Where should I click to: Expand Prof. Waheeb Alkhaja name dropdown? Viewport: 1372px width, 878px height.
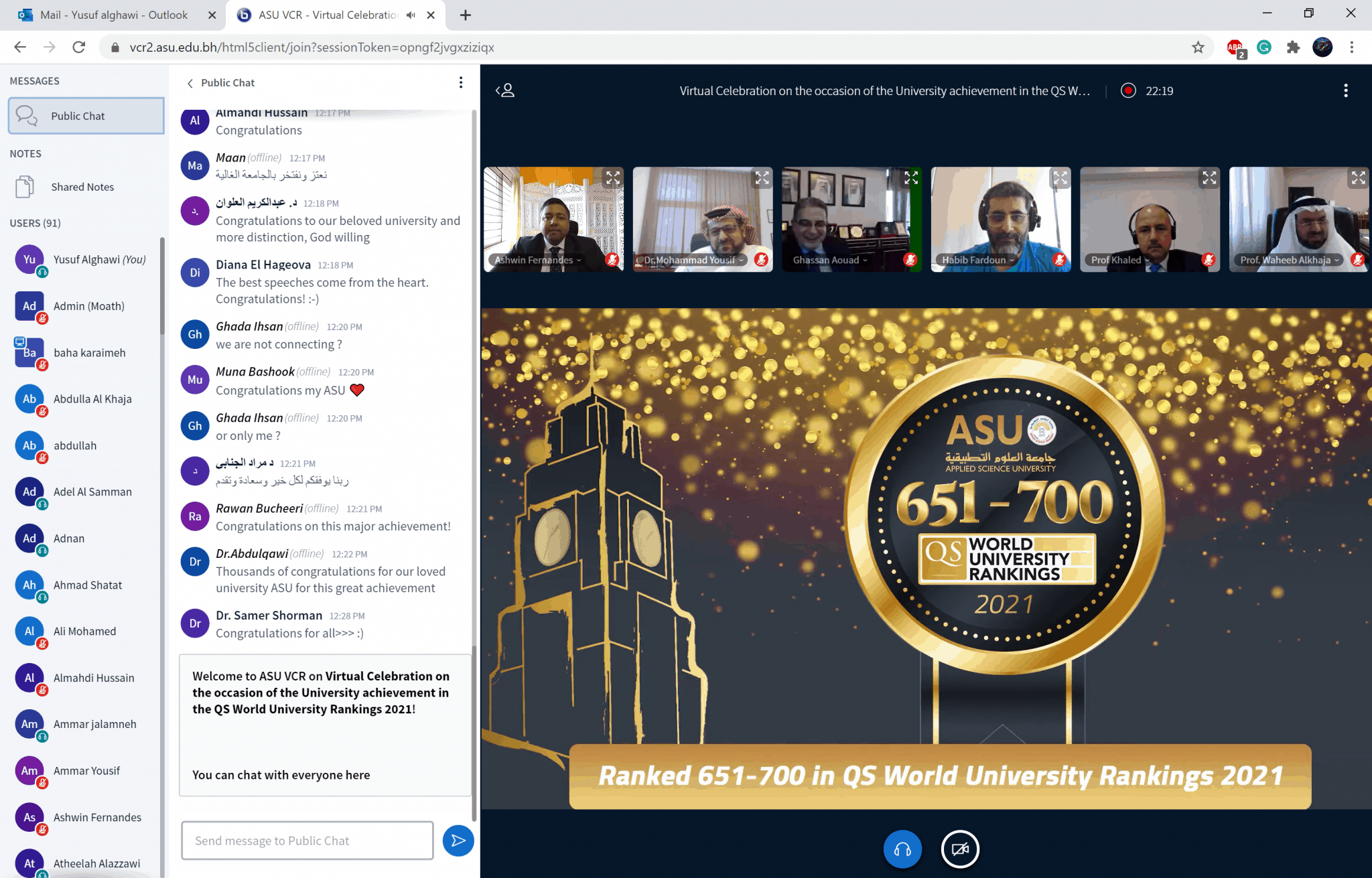coord(1289,260)
